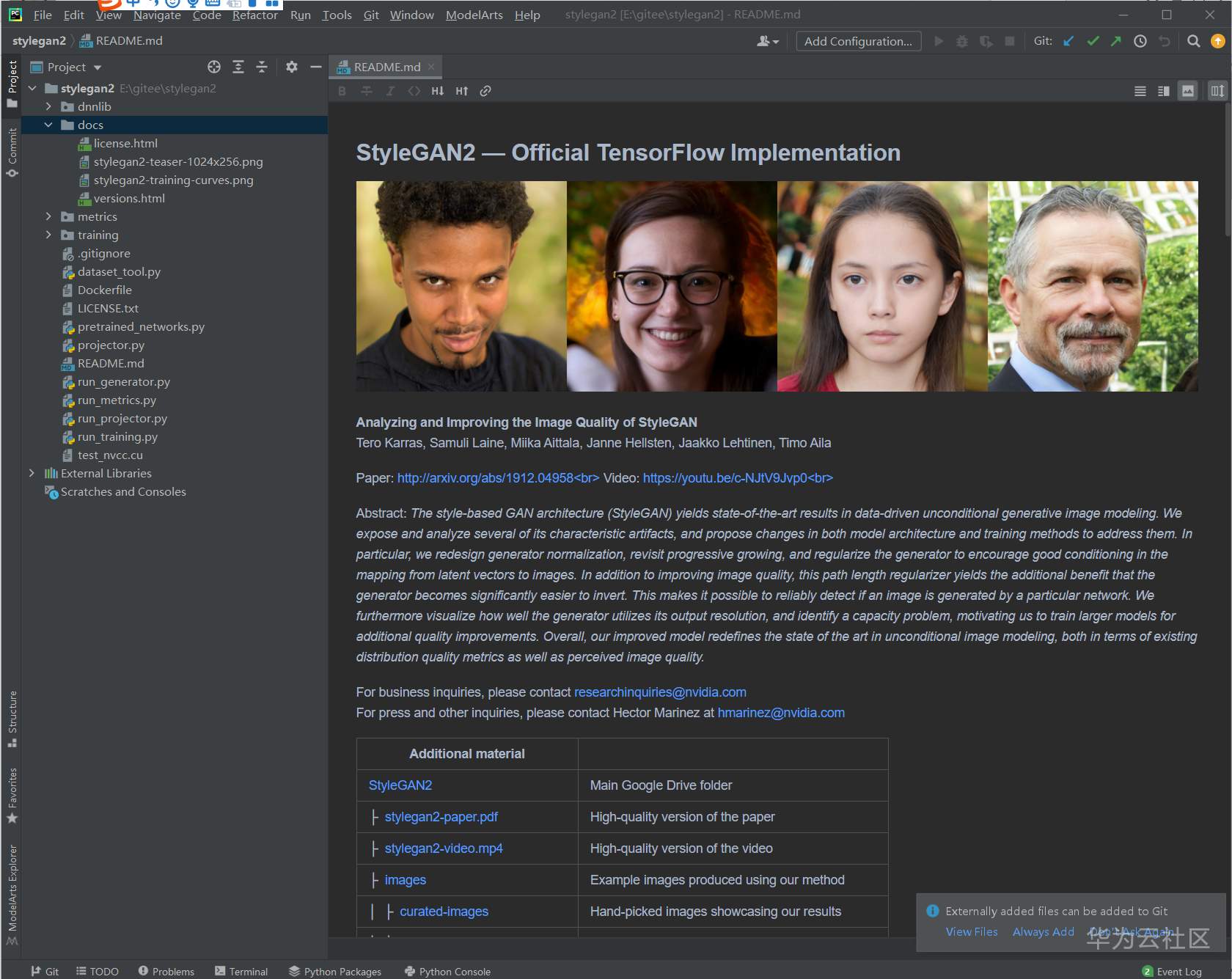Insert link with the markdown link icon
The image size is (1232, 979).
coord(485,91)
